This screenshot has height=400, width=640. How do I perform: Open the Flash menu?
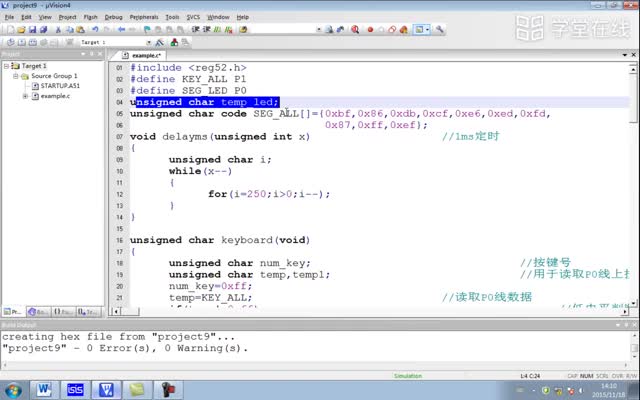click(91, 17)
